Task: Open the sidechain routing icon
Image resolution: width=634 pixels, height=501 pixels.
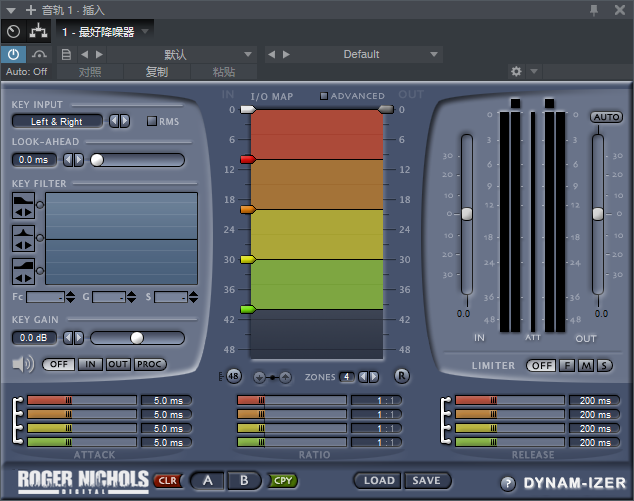Action: point(38,31)
